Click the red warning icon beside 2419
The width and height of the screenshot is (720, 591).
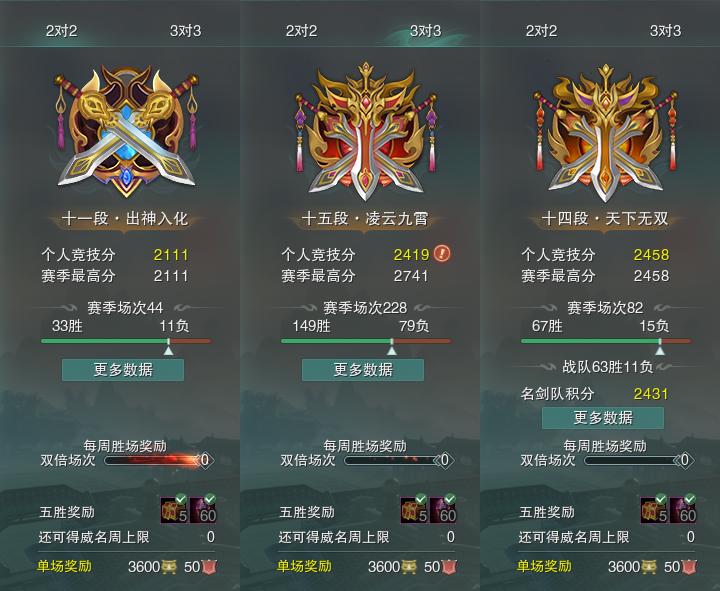point(442,253)
